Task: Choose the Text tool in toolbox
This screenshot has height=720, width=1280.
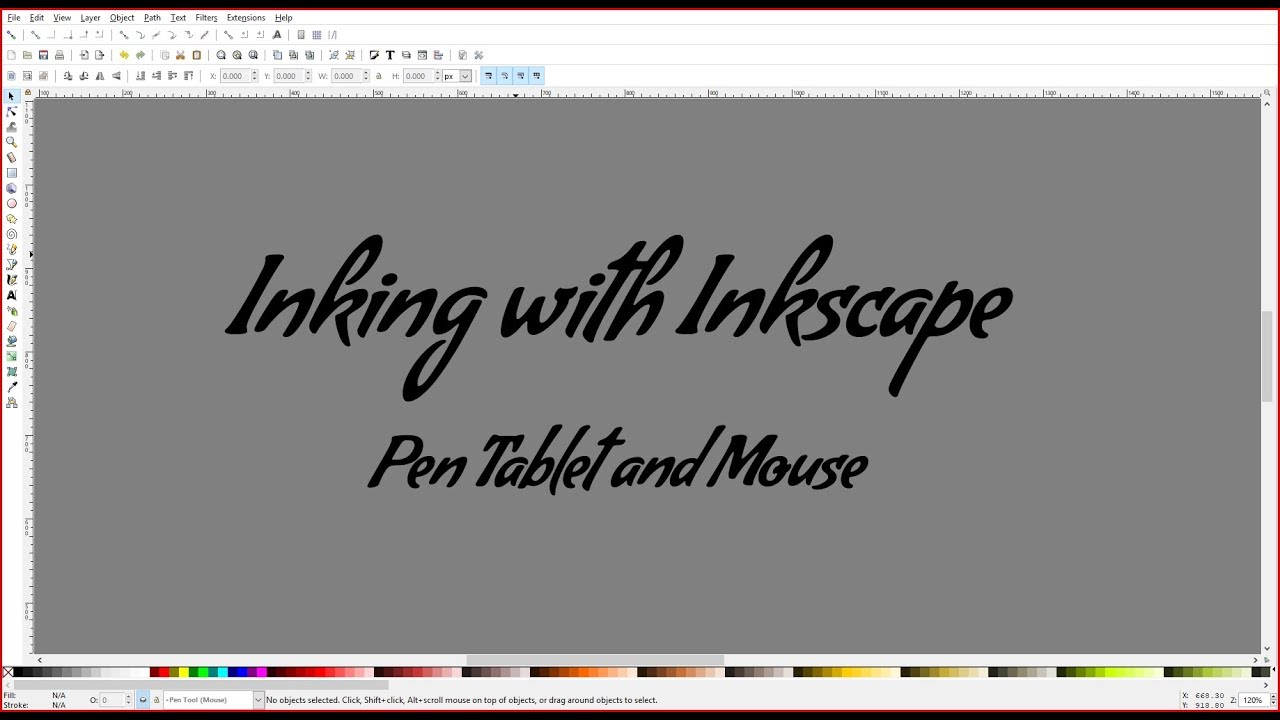Action: pos(11,295)
